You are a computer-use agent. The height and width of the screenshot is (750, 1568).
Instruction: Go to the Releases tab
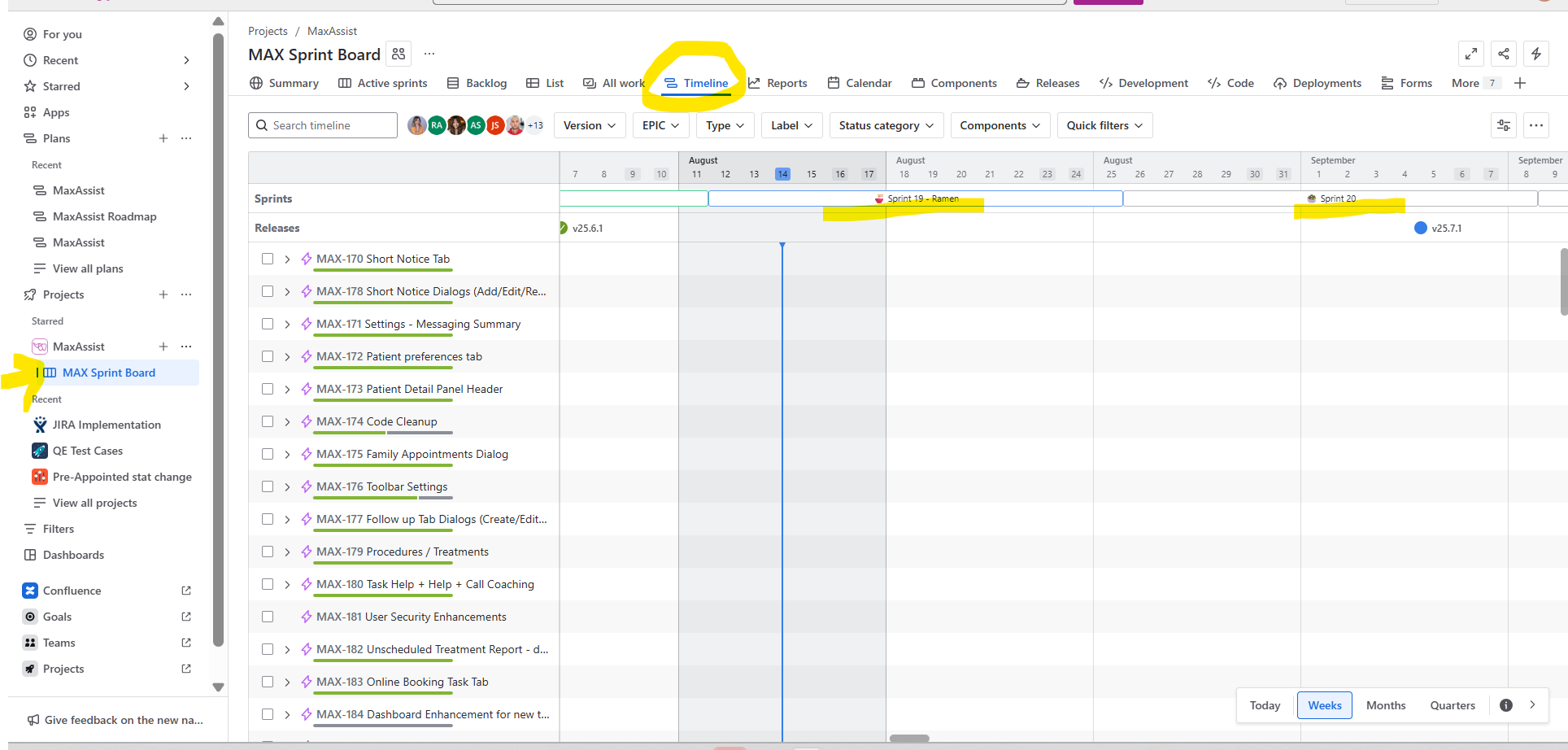pos(1048,83)
